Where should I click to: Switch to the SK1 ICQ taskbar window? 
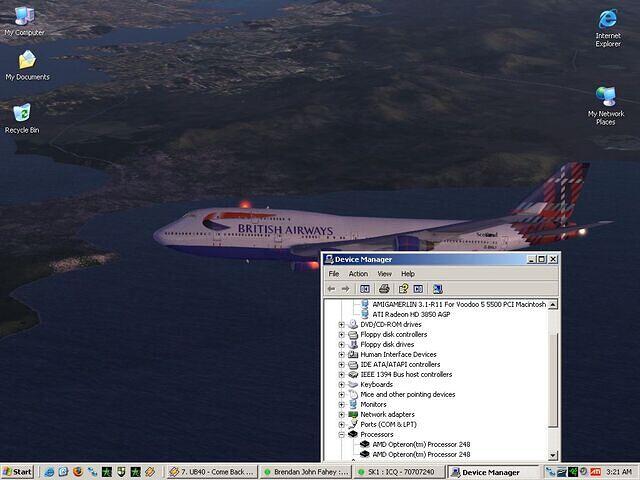397,471
